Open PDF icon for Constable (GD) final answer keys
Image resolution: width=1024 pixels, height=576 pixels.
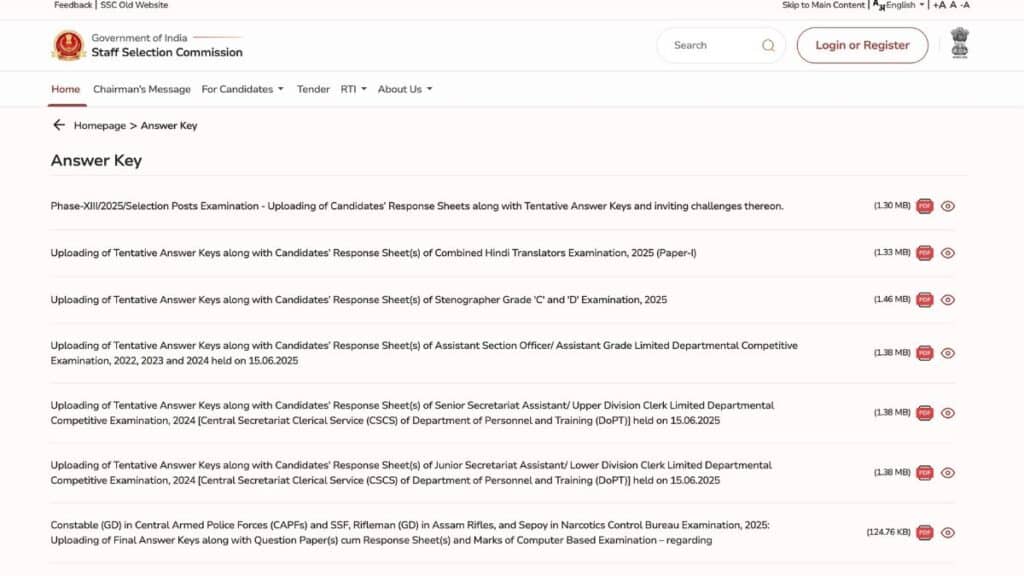click(x=925, y=533)
